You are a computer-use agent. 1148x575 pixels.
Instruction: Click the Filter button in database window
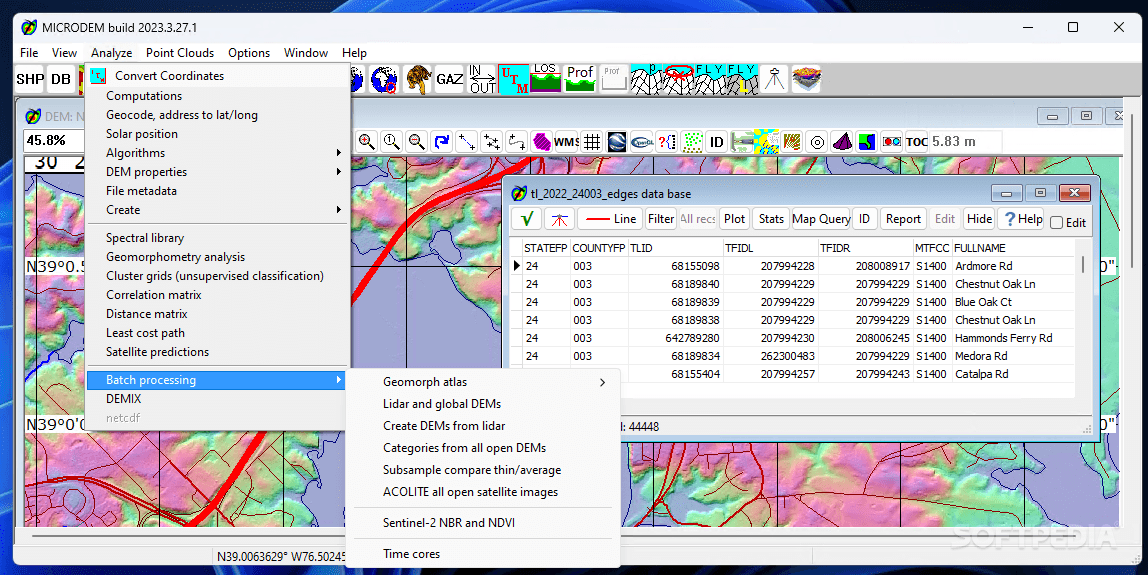tap(660, 218)
